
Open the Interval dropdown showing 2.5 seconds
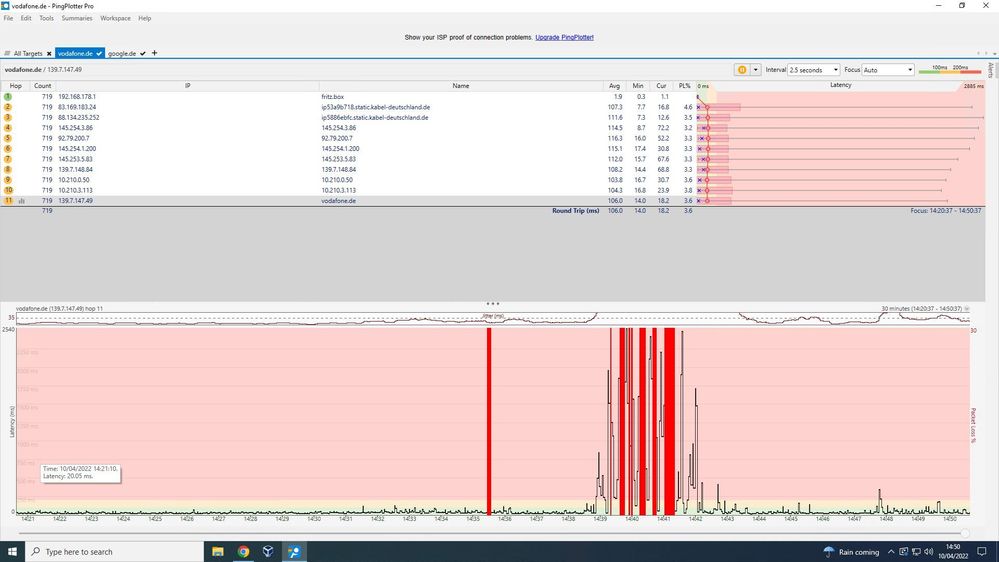[814, 69]
